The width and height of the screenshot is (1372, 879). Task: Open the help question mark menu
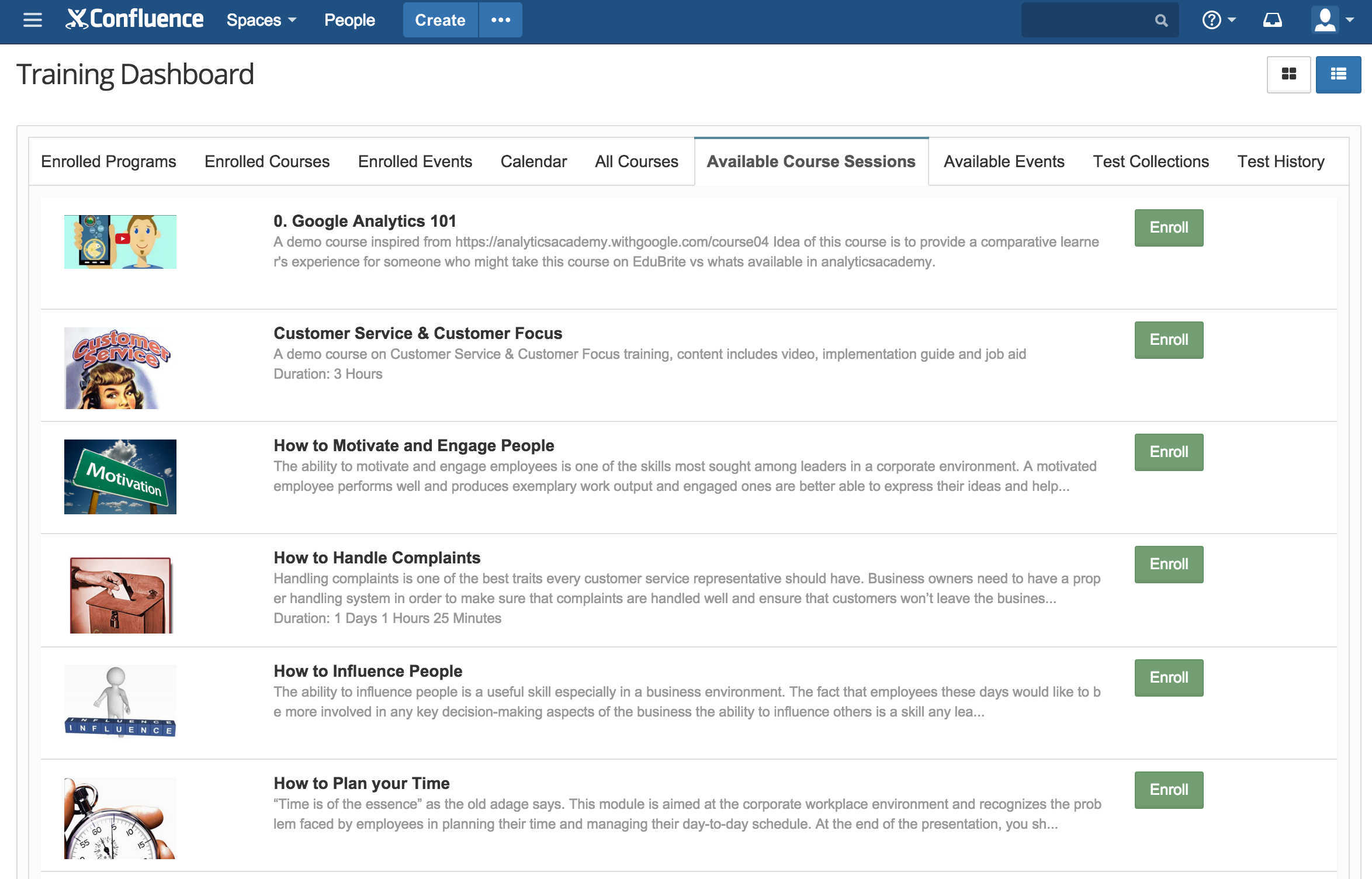click(1212, 20)
